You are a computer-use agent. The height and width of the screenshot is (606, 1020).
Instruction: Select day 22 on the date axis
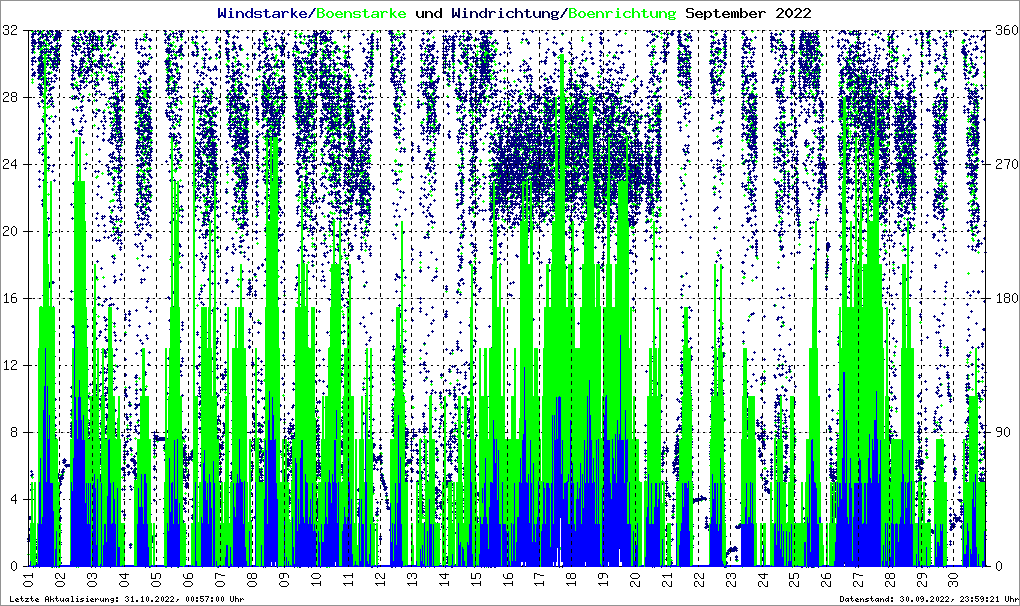698,579
